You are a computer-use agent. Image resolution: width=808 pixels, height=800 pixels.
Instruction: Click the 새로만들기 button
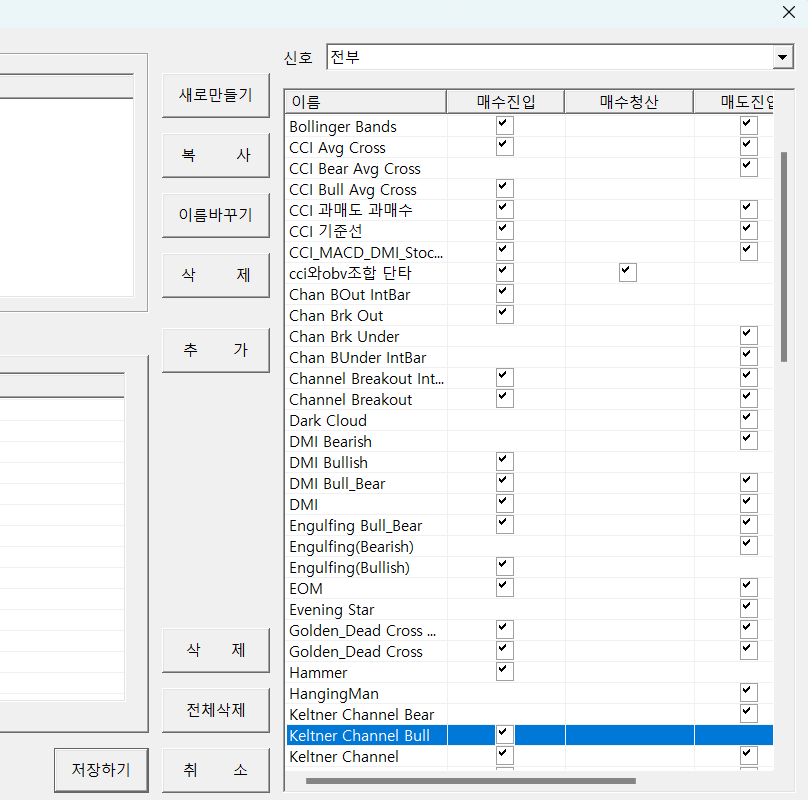(x=216, y=96)
